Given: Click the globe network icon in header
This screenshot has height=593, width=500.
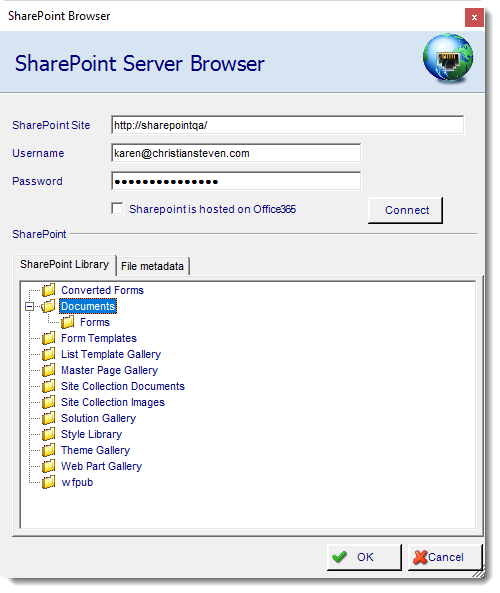Looking at the screenshot, I should pos(448,58).
